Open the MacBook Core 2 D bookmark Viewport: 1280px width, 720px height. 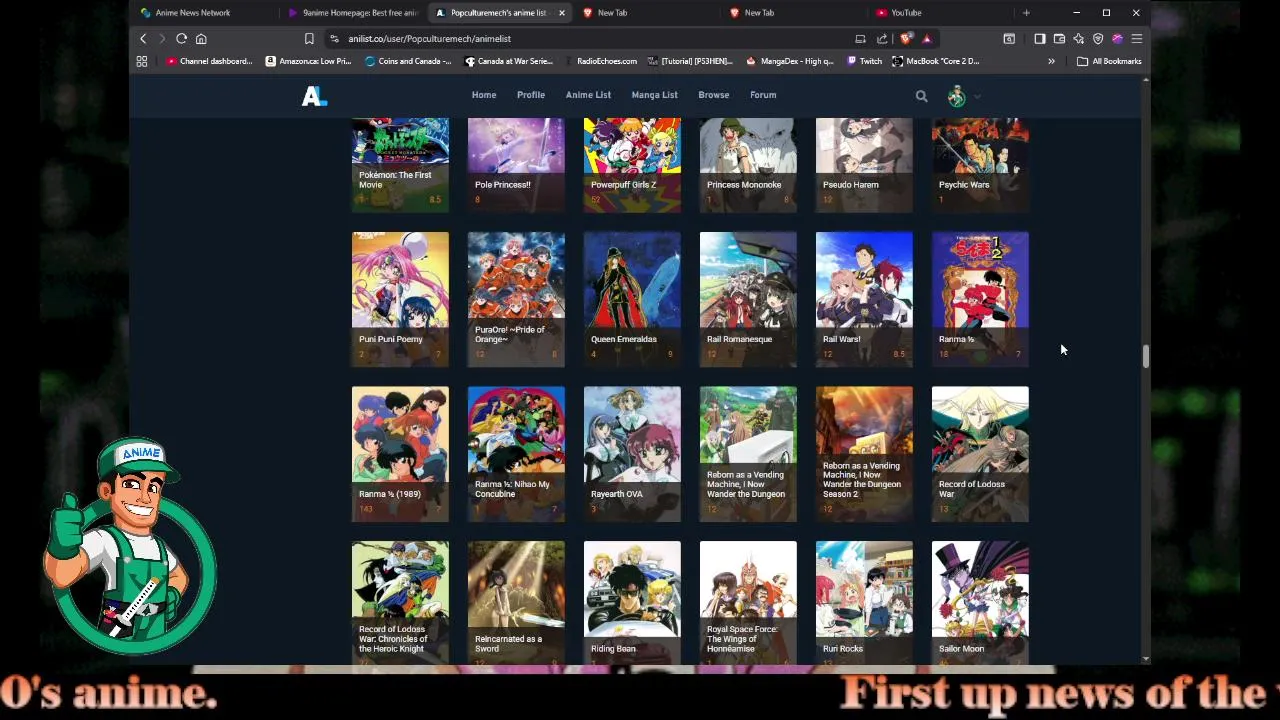click(x=935, y=61)
